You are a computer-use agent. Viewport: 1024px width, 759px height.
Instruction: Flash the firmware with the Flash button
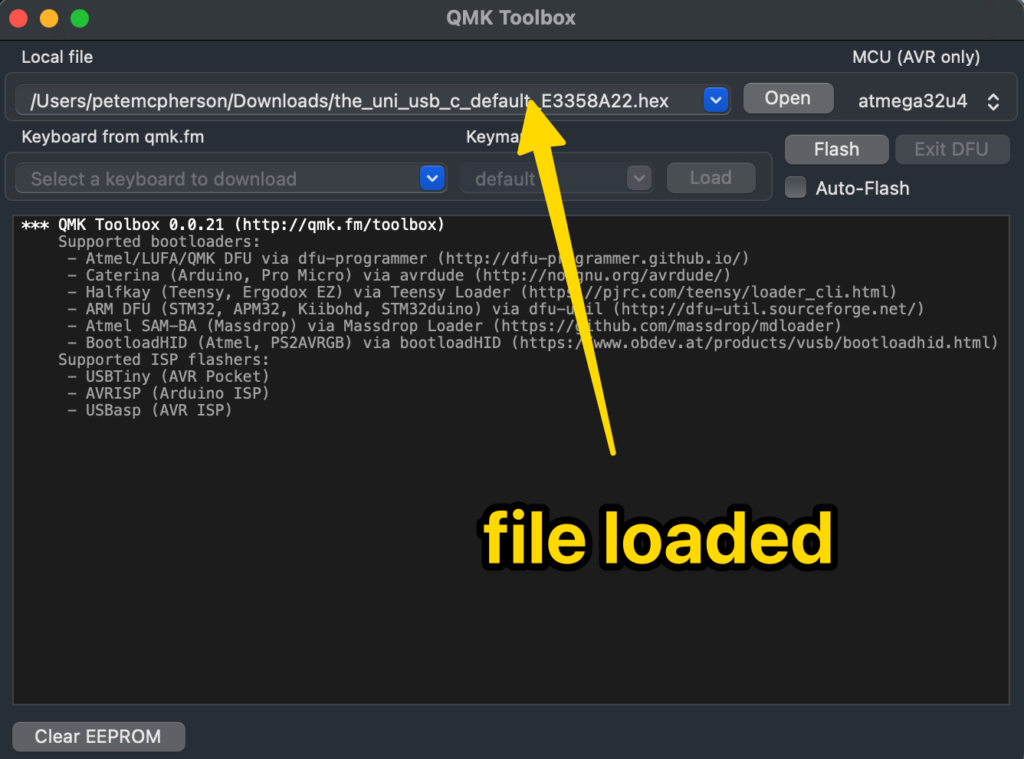(x=836, y=150)
